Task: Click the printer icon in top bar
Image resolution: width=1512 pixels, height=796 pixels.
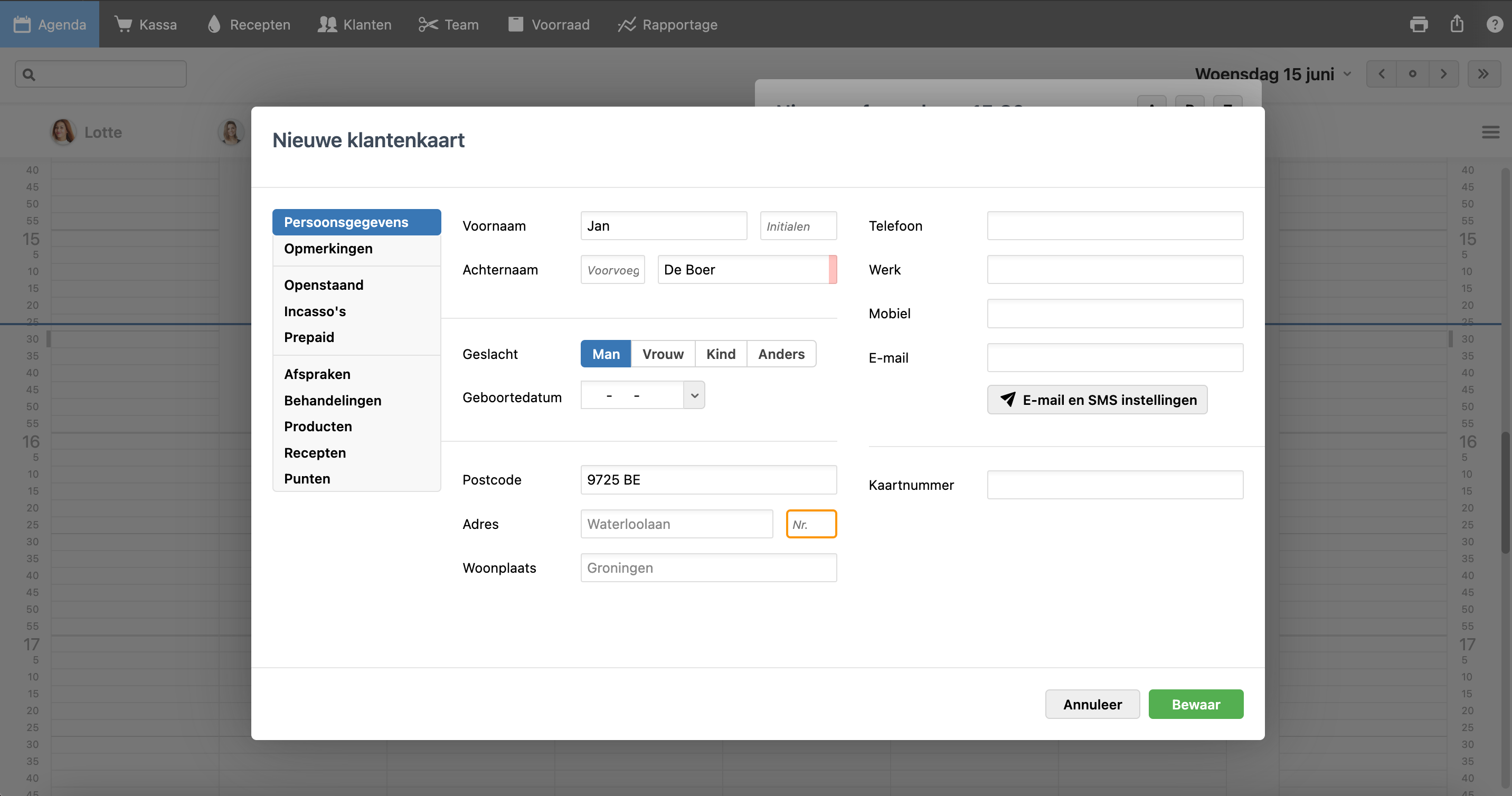Action: (x=1418, y=24)
